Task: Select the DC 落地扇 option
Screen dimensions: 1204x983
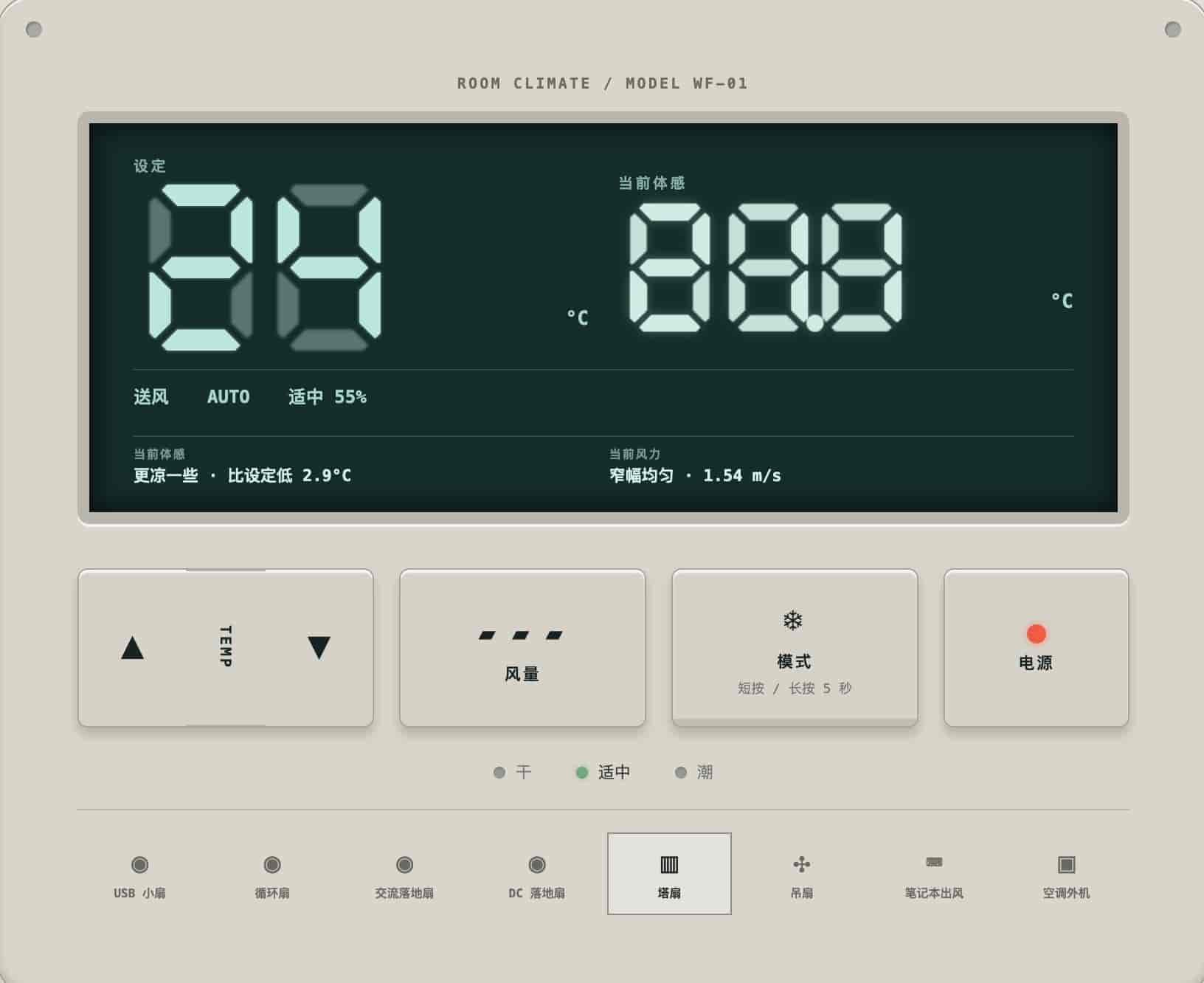Action: coord(537,874)
